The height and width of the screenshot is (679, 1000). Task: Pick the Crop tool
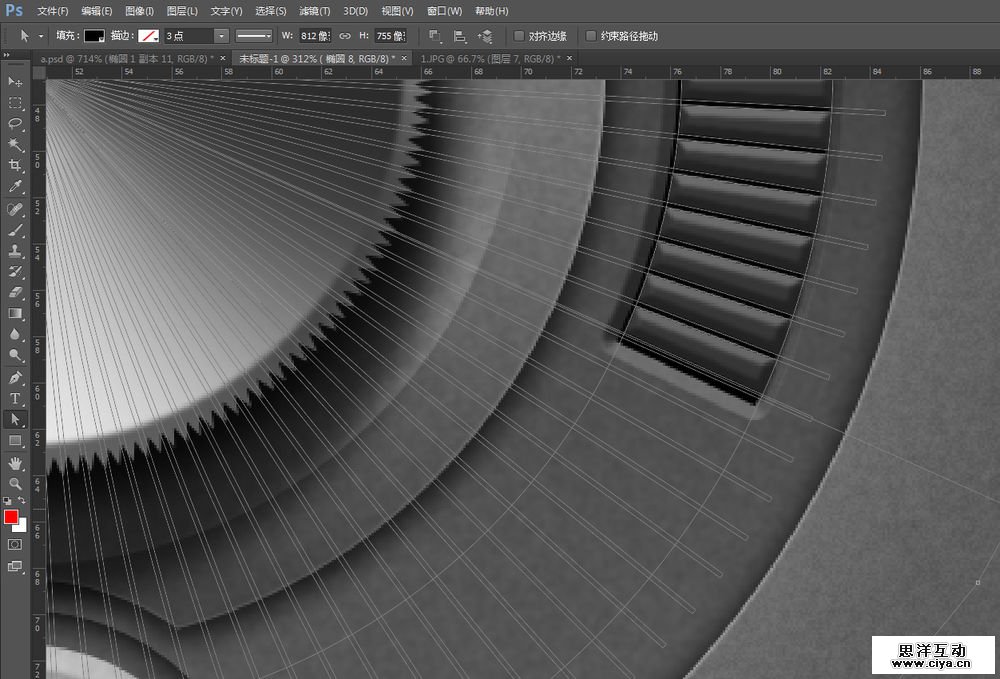(x=15, y=166)
